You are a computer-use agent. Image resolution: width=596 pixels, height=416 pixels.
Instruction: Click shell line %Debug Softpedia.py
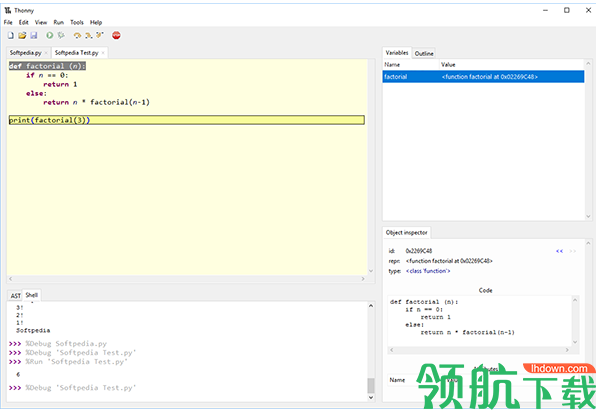coord(66,344)
